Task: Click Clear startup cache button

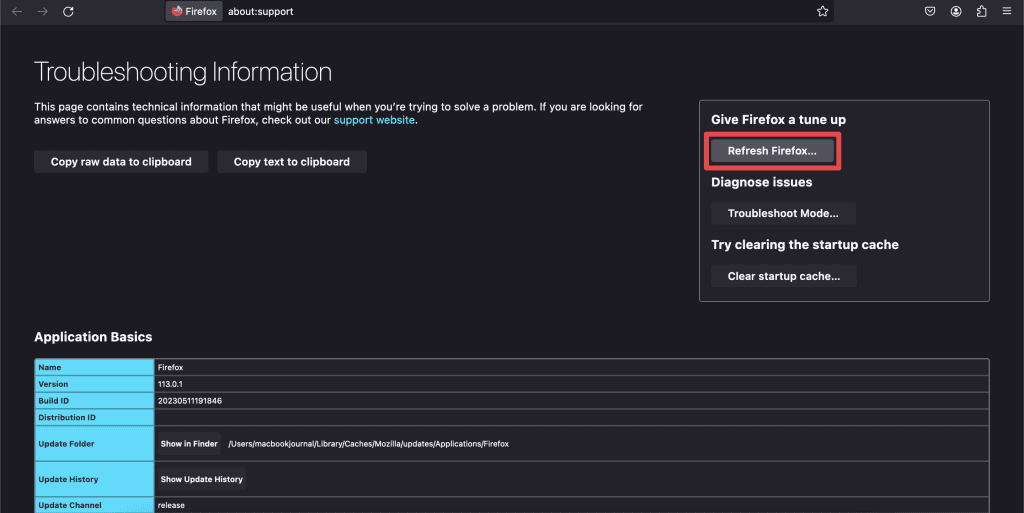Action: click(784, 276)
